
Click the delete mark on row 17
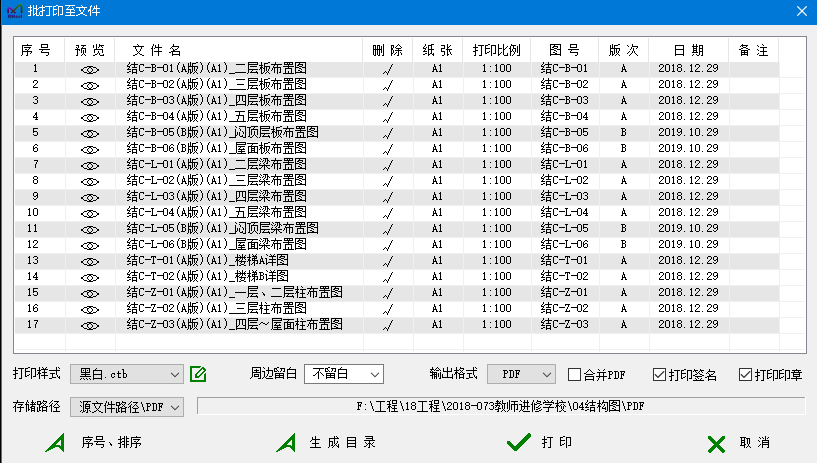coord(387,325)
